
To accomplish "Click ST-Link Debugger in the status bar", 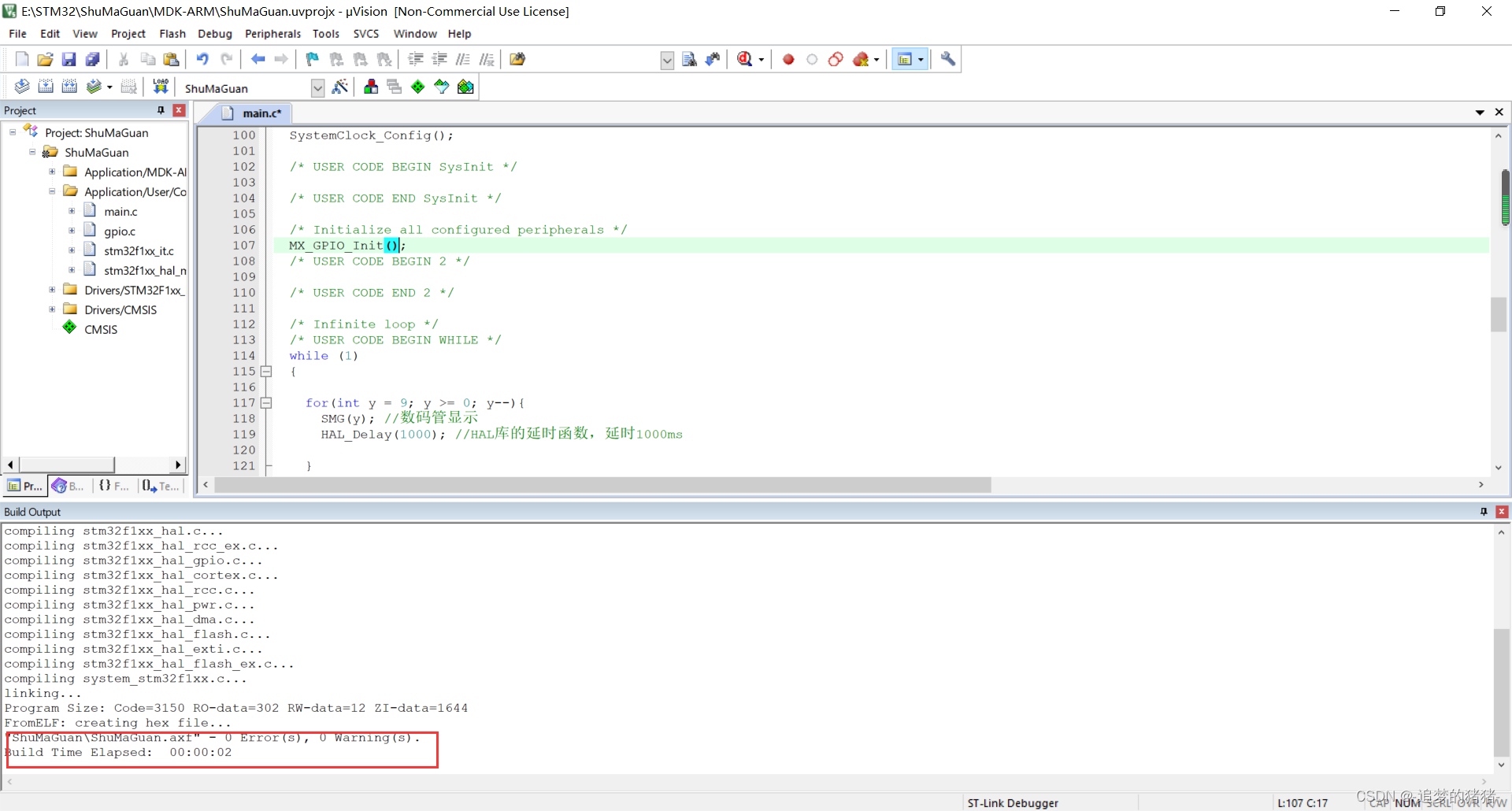I will point(1013,802).
